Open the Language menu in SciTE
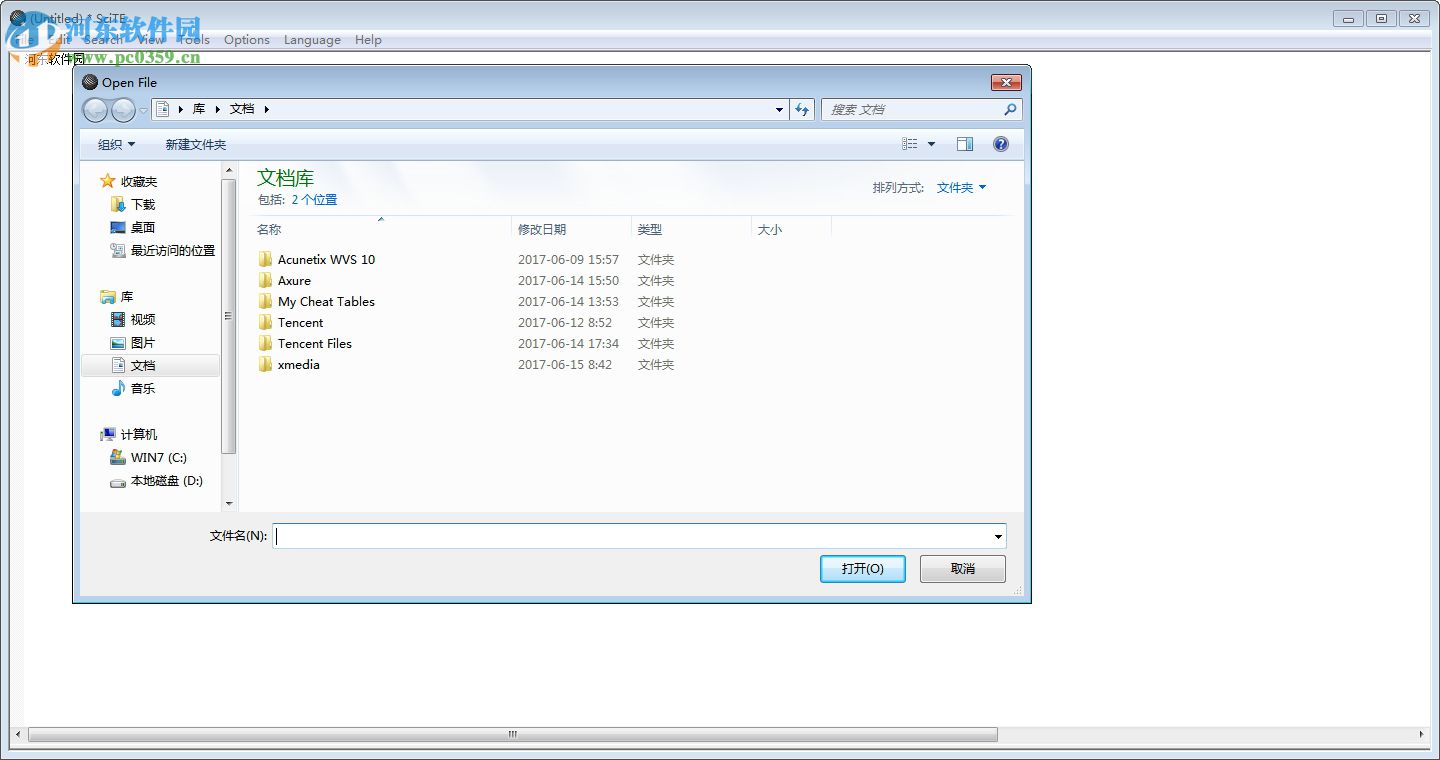1440x760 pixels. (312, 40)
